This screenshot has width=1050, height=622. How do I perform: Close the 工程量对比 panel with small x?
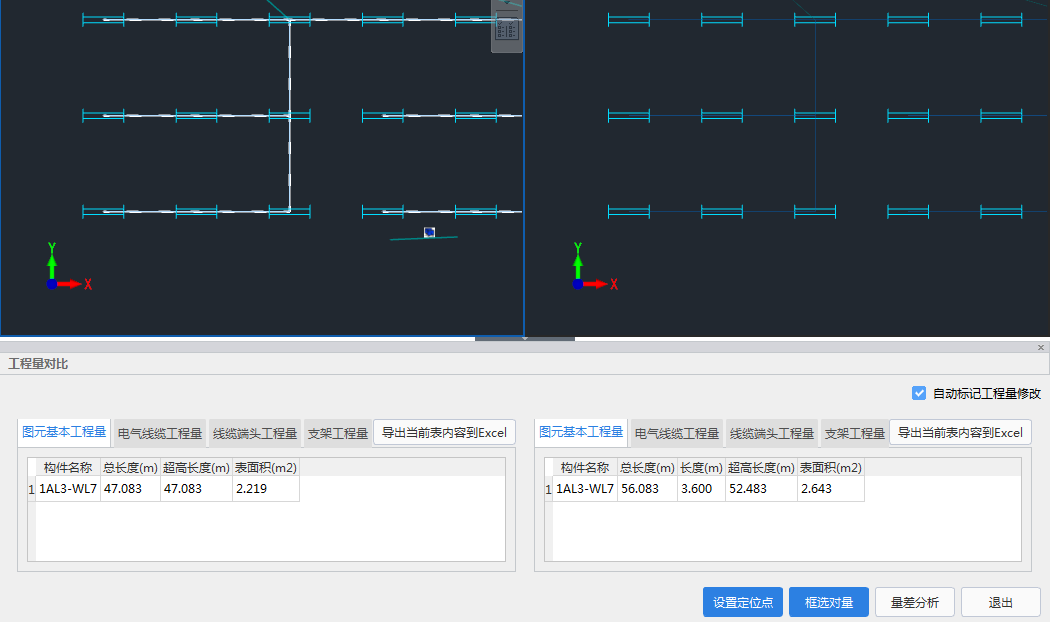[x=1041, y=347]
